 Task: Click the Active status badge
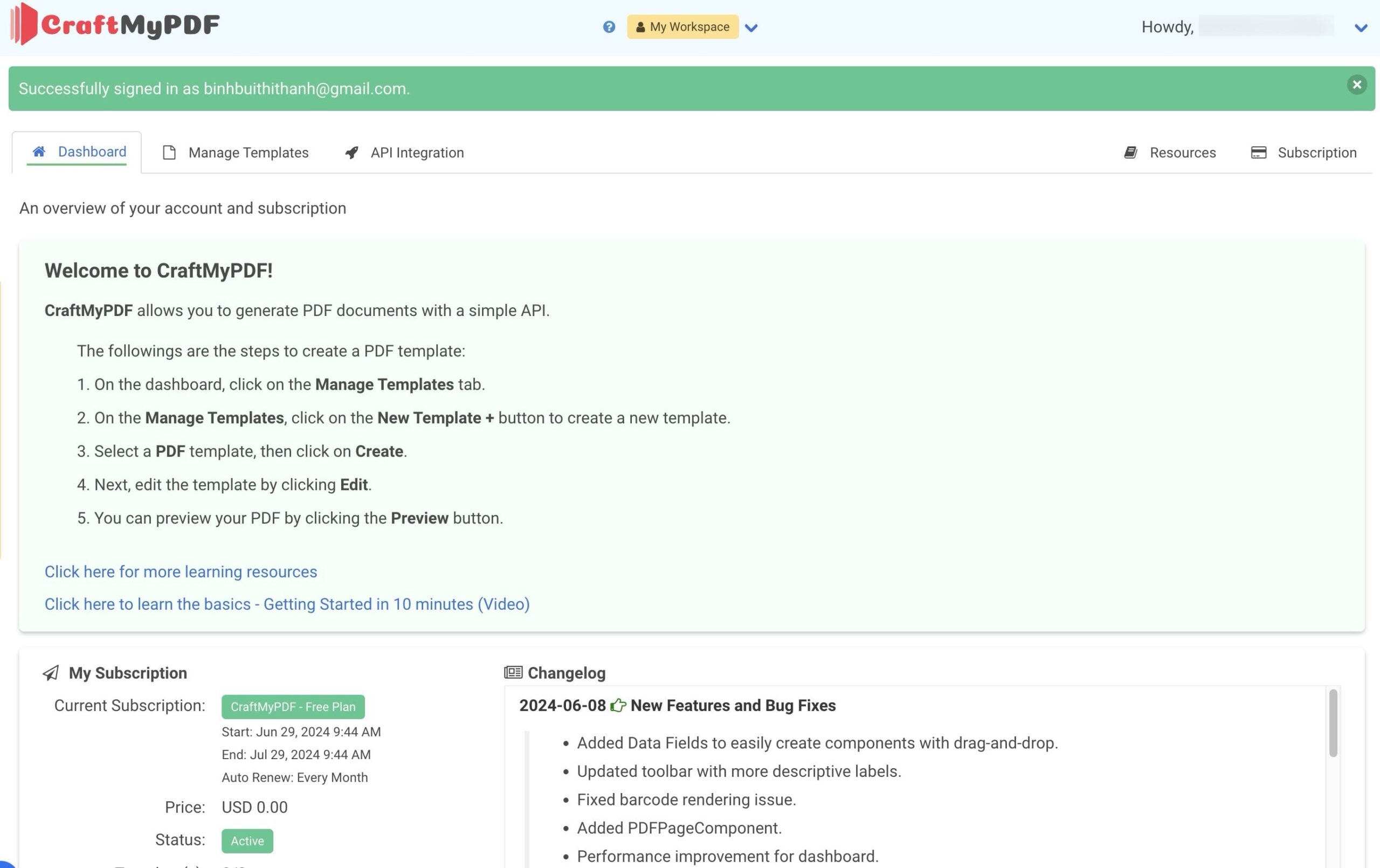point(247,841)
